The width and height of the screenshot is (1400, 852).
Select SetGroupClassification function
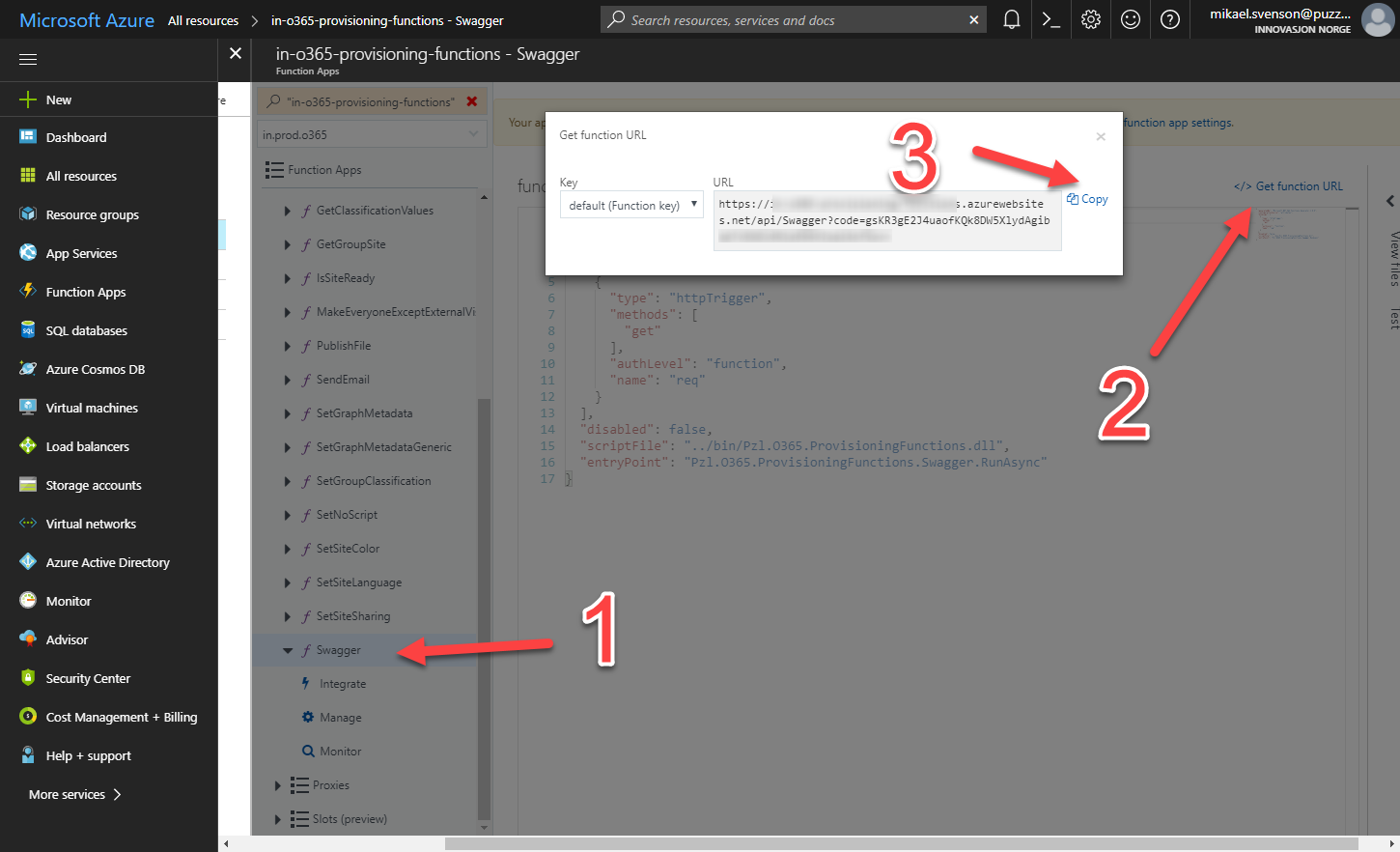click(x=374, y=481)
